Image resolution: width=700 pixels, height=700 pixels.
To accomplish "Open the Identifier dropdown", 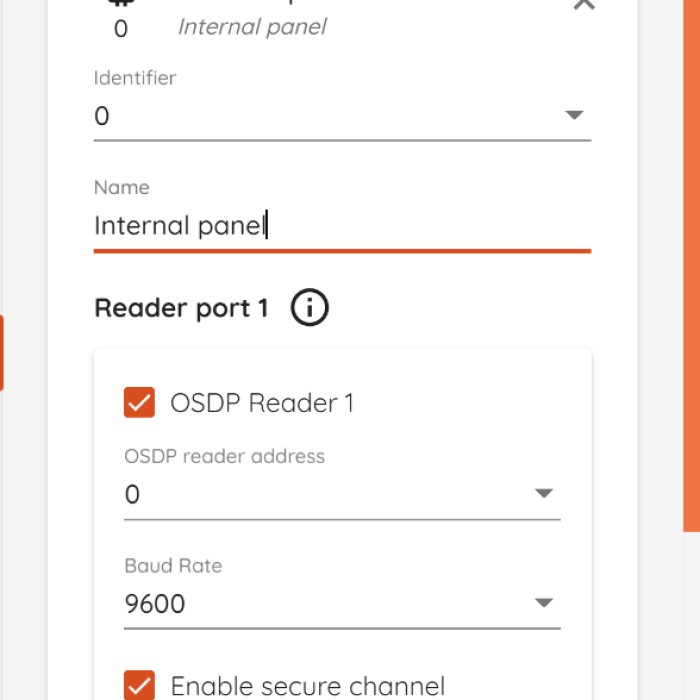I will click(342, 116).
